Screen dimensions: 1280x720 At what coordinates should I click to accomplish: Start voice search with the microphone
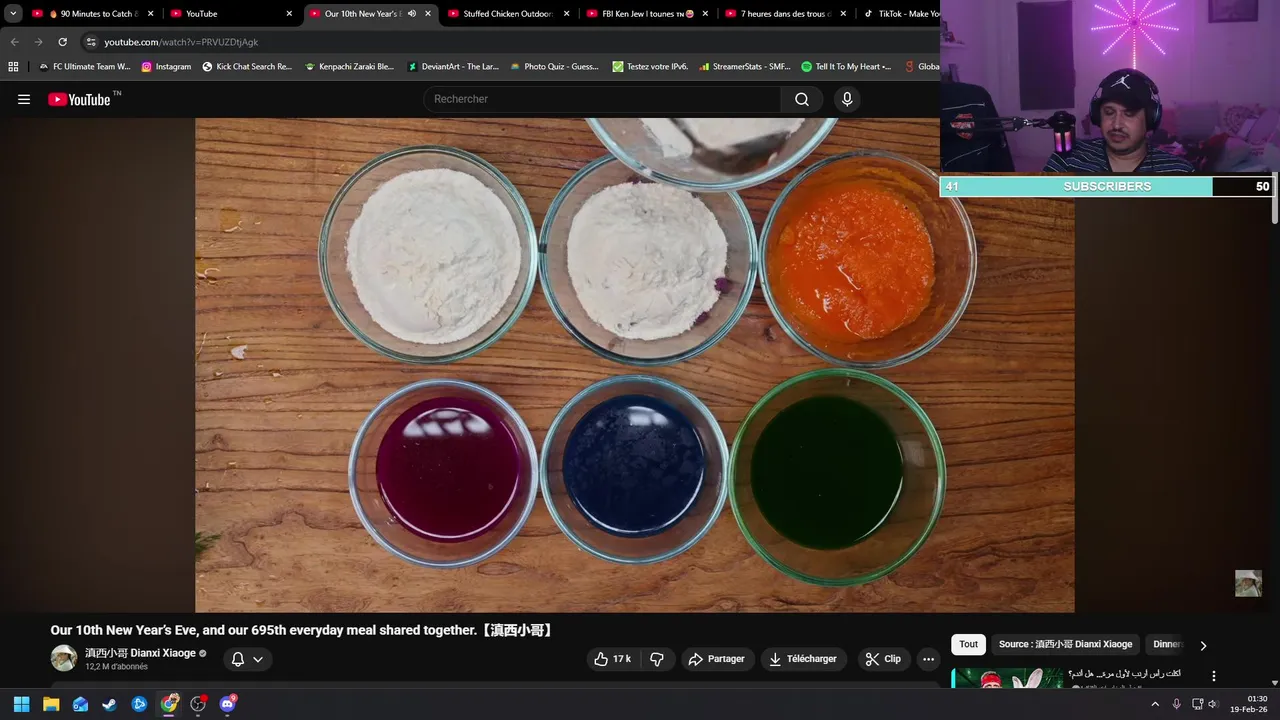(847, 99)
